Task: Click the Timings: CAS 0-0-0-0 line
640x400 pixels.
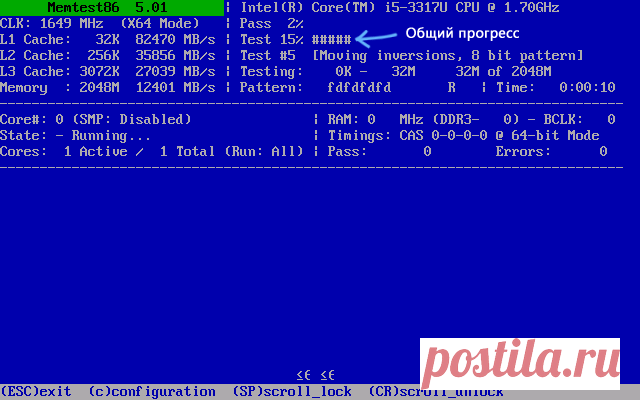Action: [463, 136]
